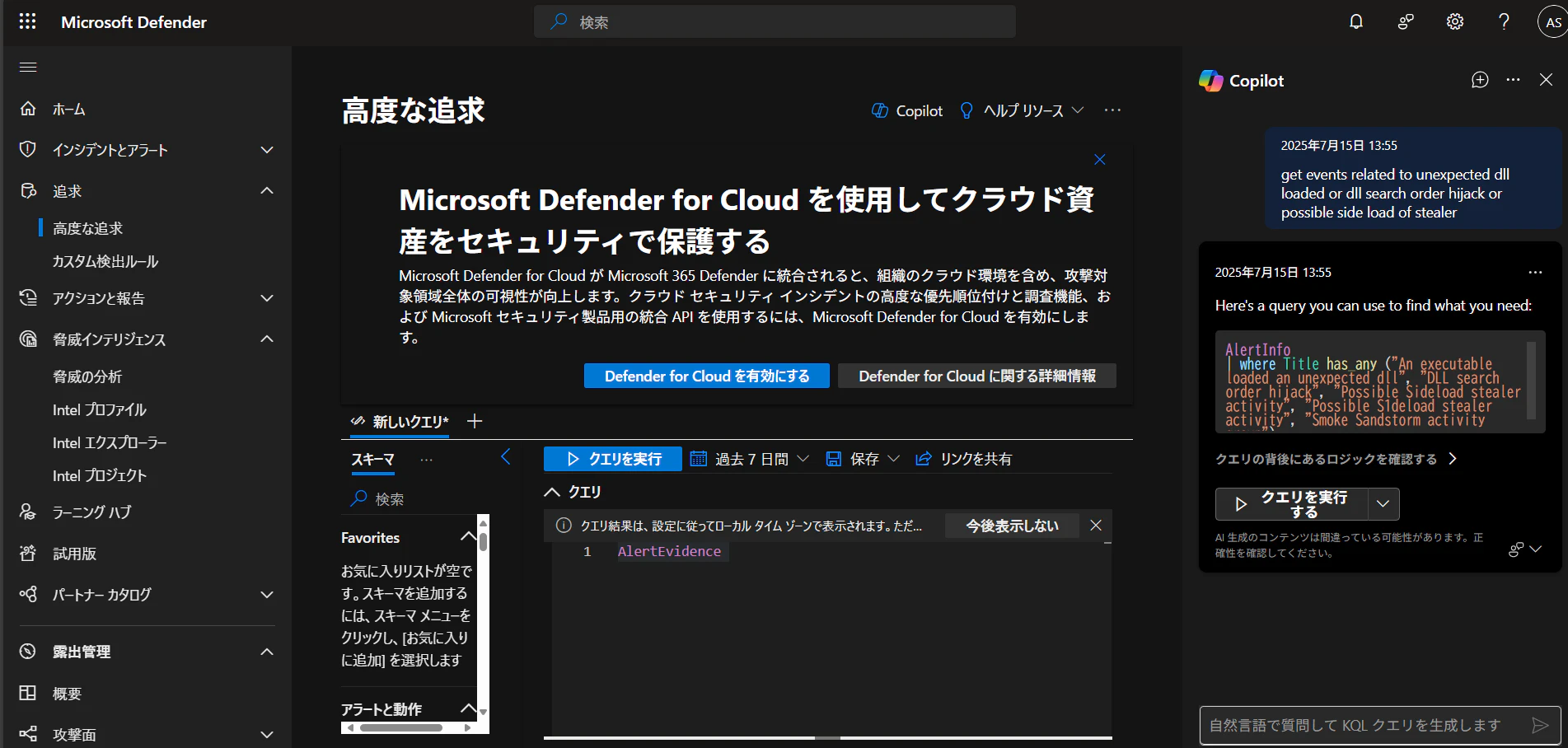
Task: Collapse Exposure management section
Action: click(267, 651)
